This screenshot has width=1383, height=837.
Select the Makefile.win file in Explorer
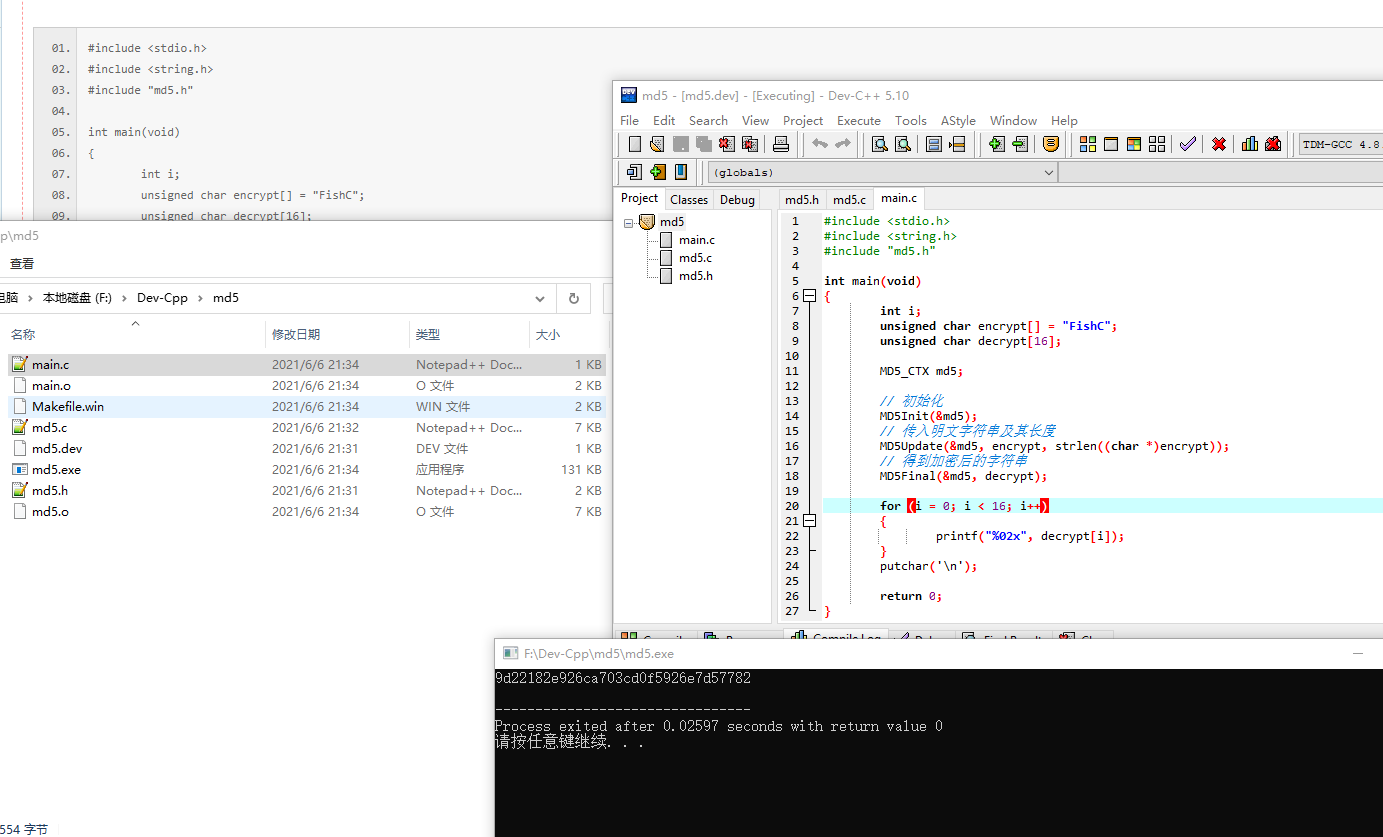point(305,407)
